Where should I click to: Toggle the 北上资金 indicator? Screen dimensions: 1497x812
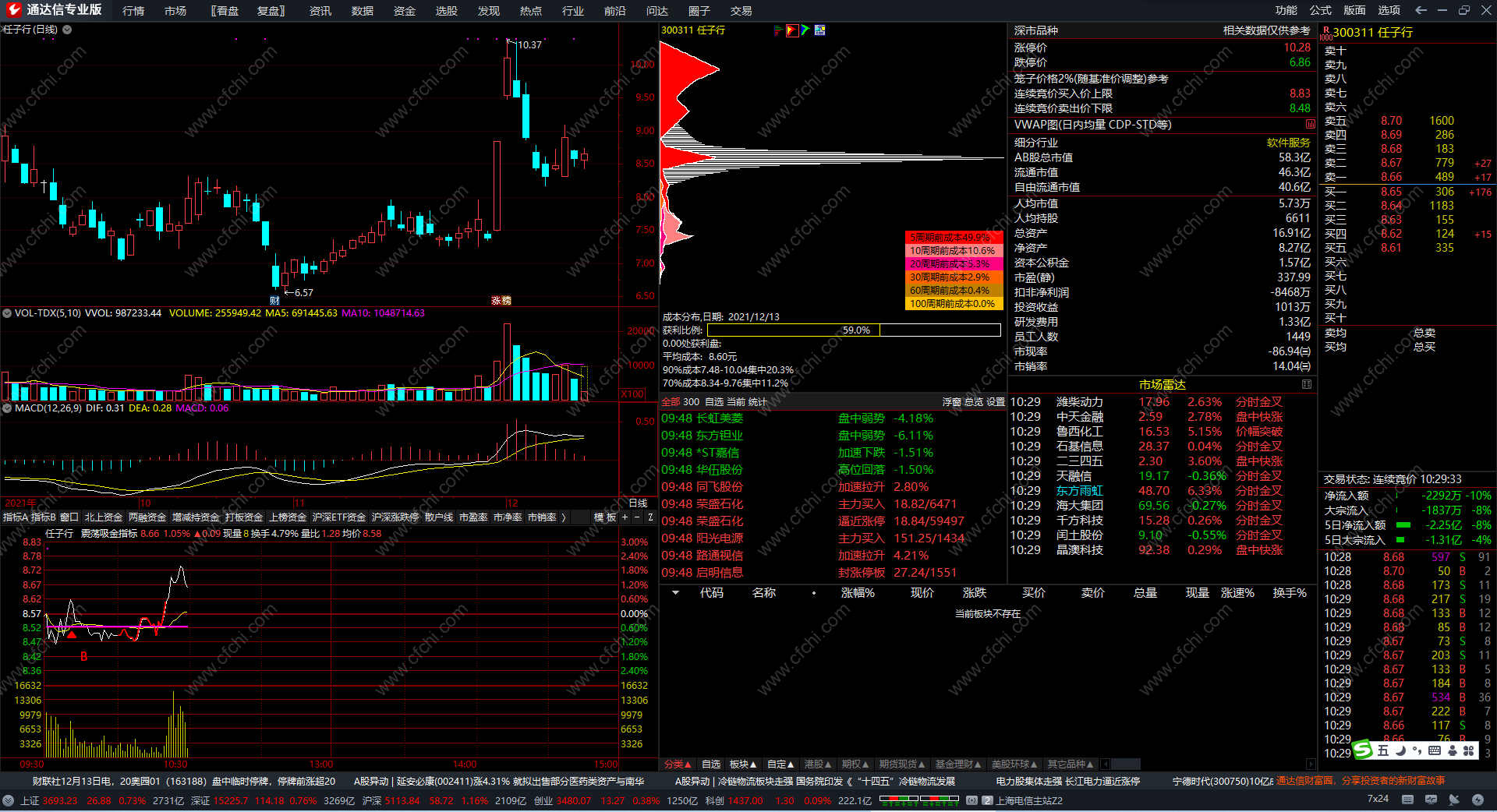(104, 517)
